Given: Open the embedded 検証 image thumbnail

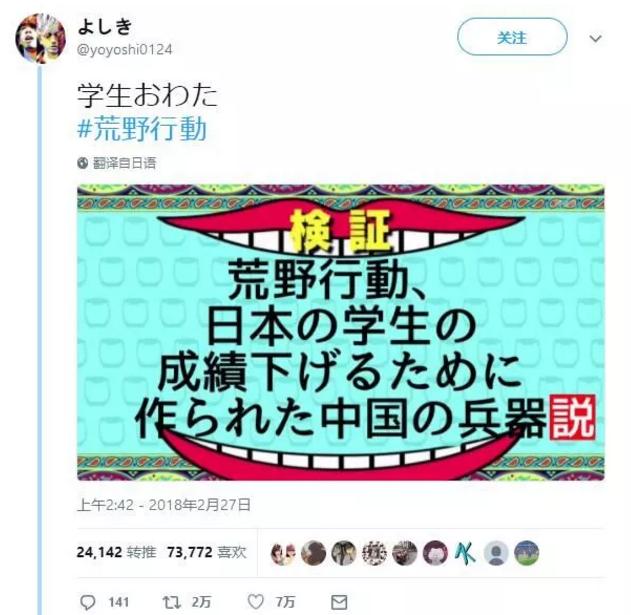Looking at the screenshot, I should click(340, 332).
